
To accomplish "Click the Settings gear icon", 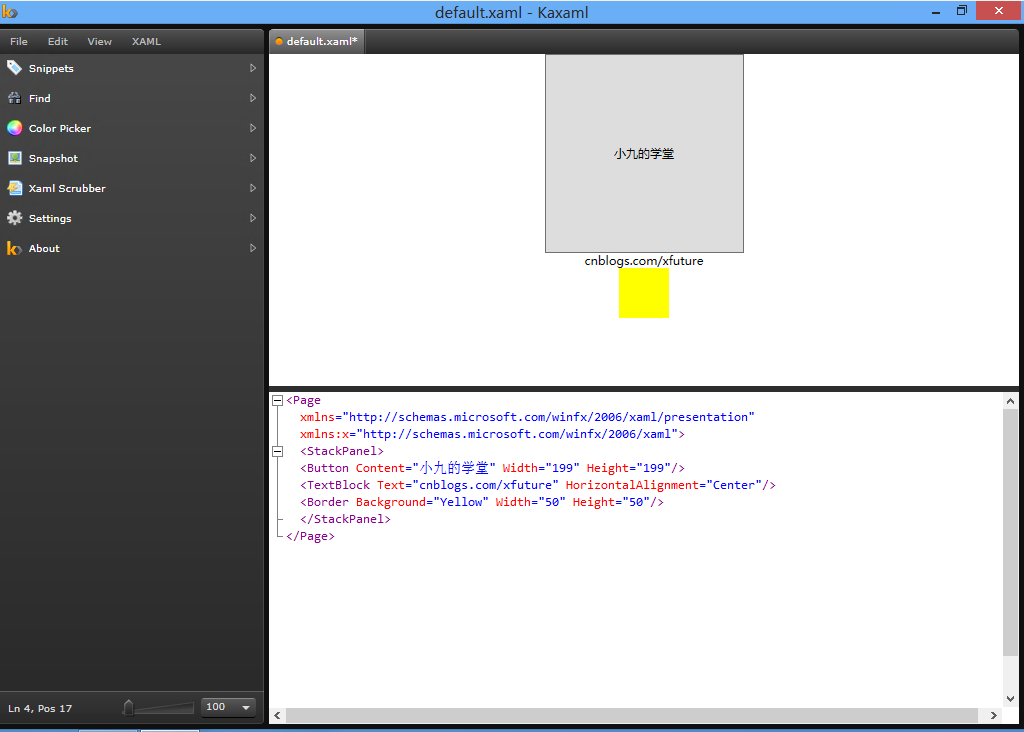I will point(14,218).
